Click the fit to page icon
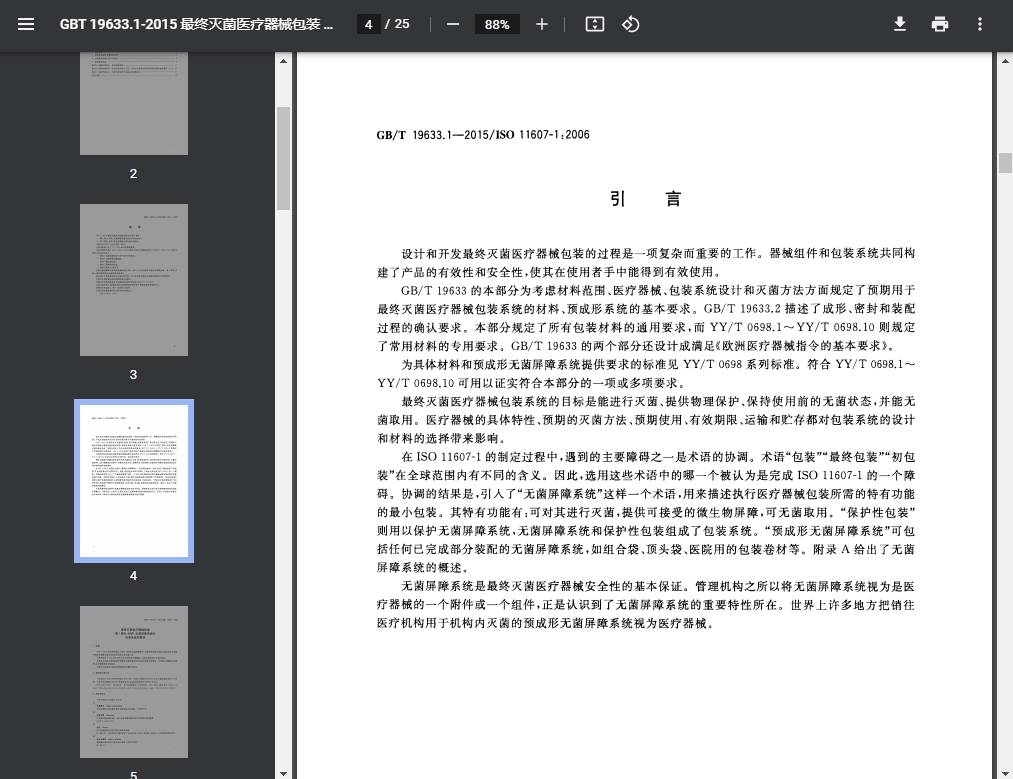 (595, 24)
